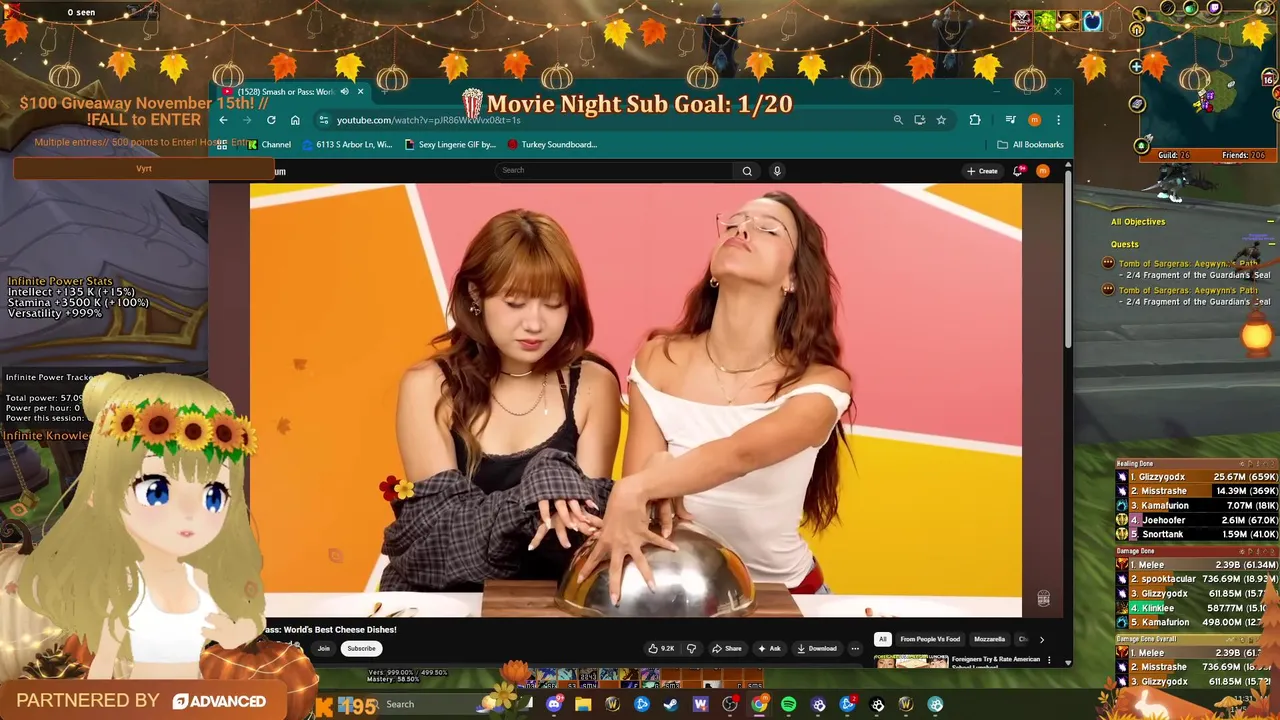Click the zoom magnifier in address bar
Screen dimensions: 1280x720
coord(898,120)
